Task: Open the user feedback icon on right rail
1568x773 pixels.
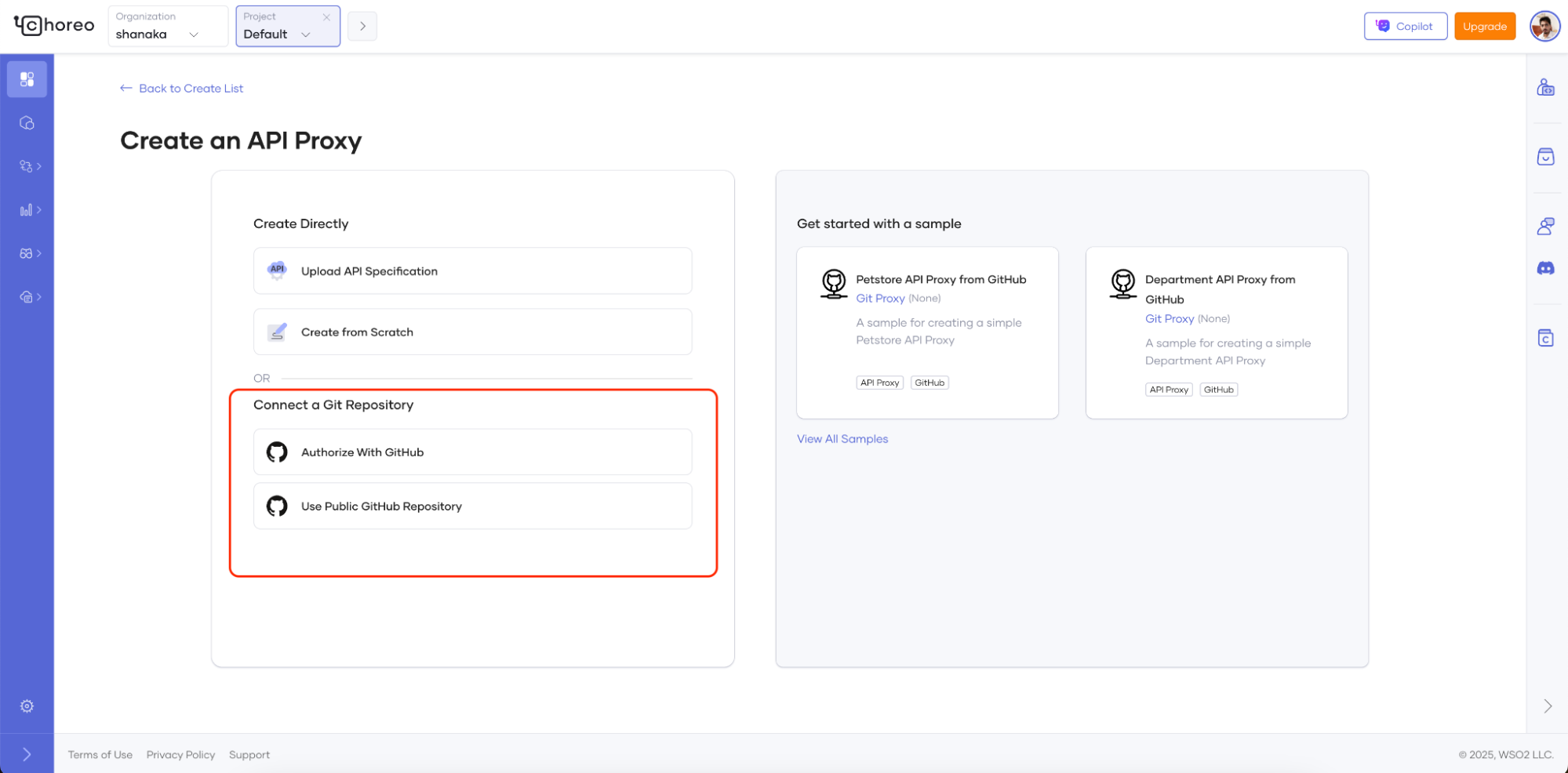Action: coord(1545,227)
